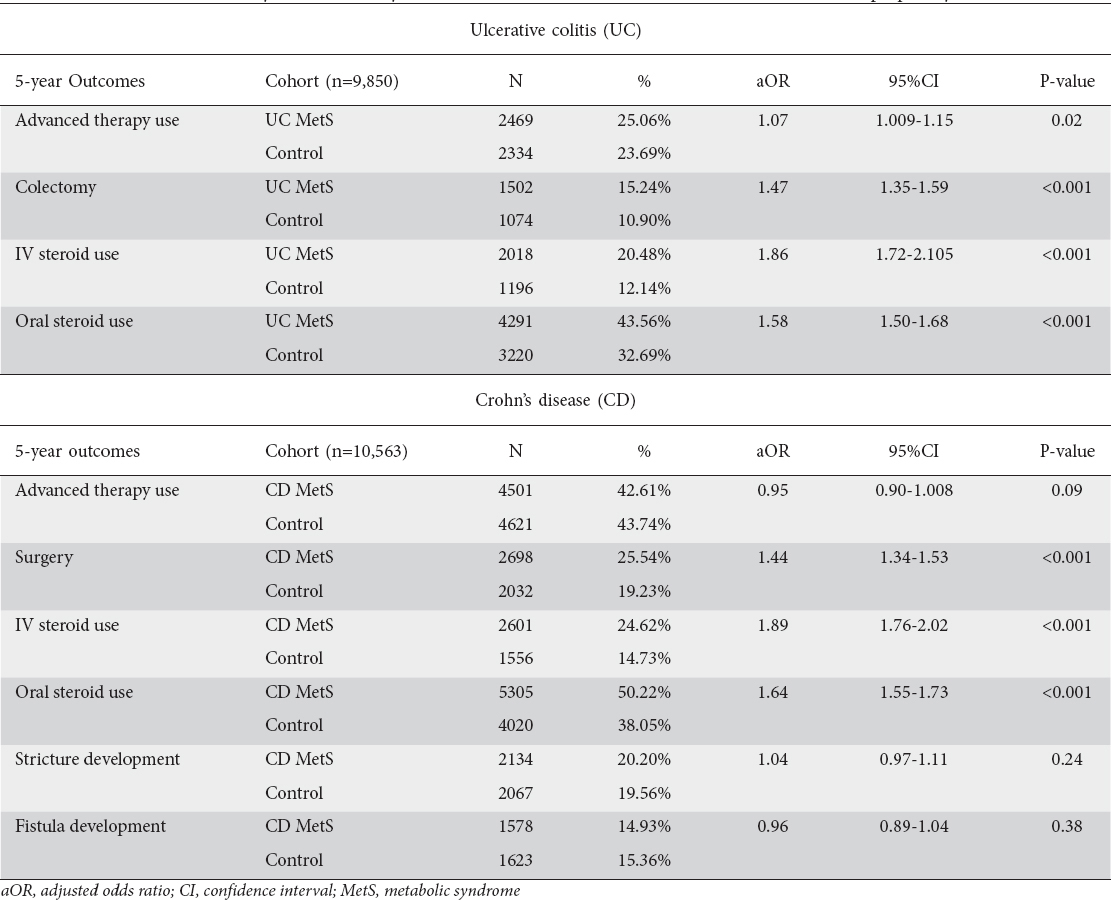Select the Fistula development row label
Screen dimensions: 1111x900
pyautogui.click(x=90, y=826)
